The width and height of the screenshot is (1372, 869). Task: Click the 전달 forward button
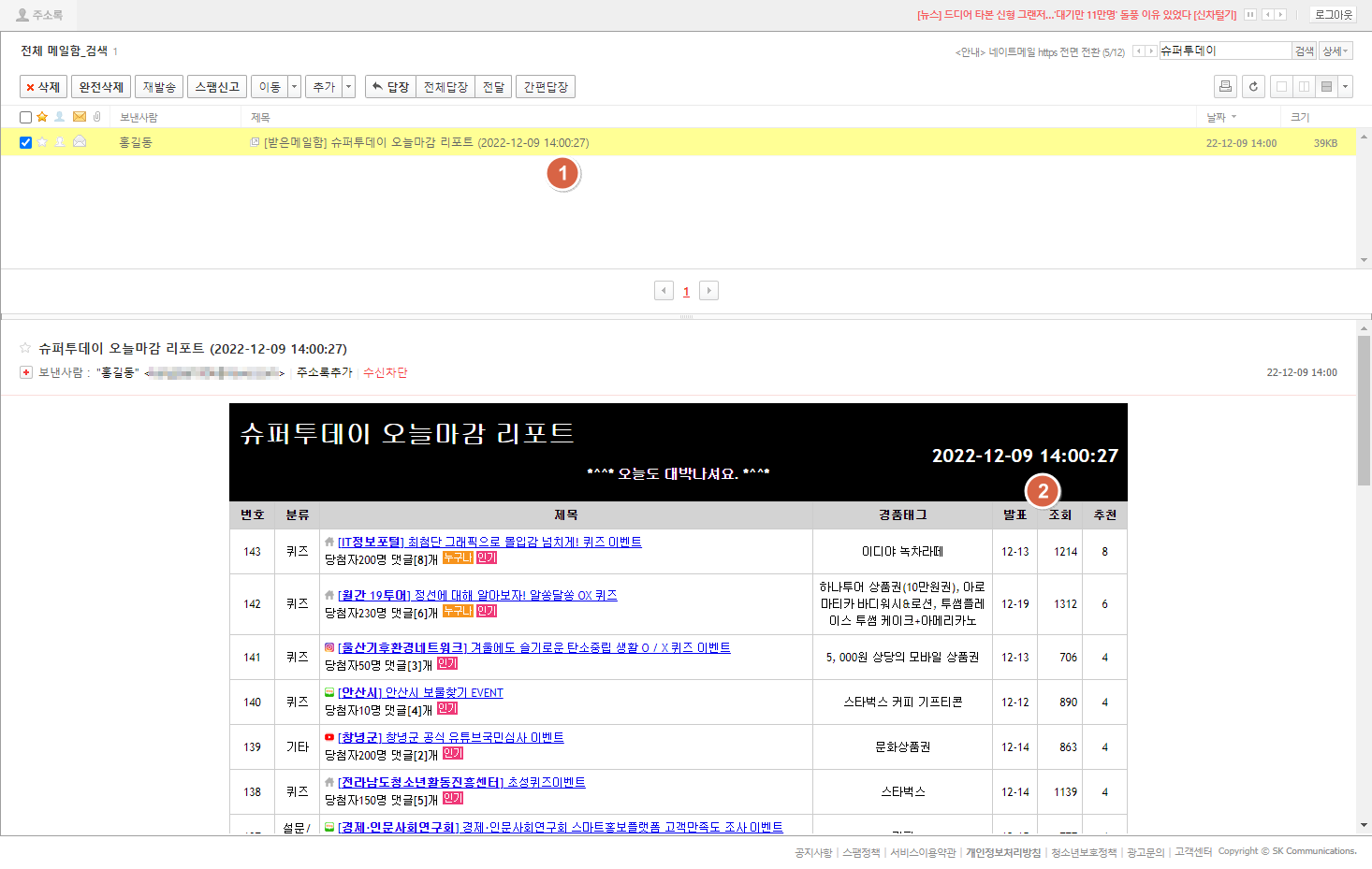tap(493, 87)
